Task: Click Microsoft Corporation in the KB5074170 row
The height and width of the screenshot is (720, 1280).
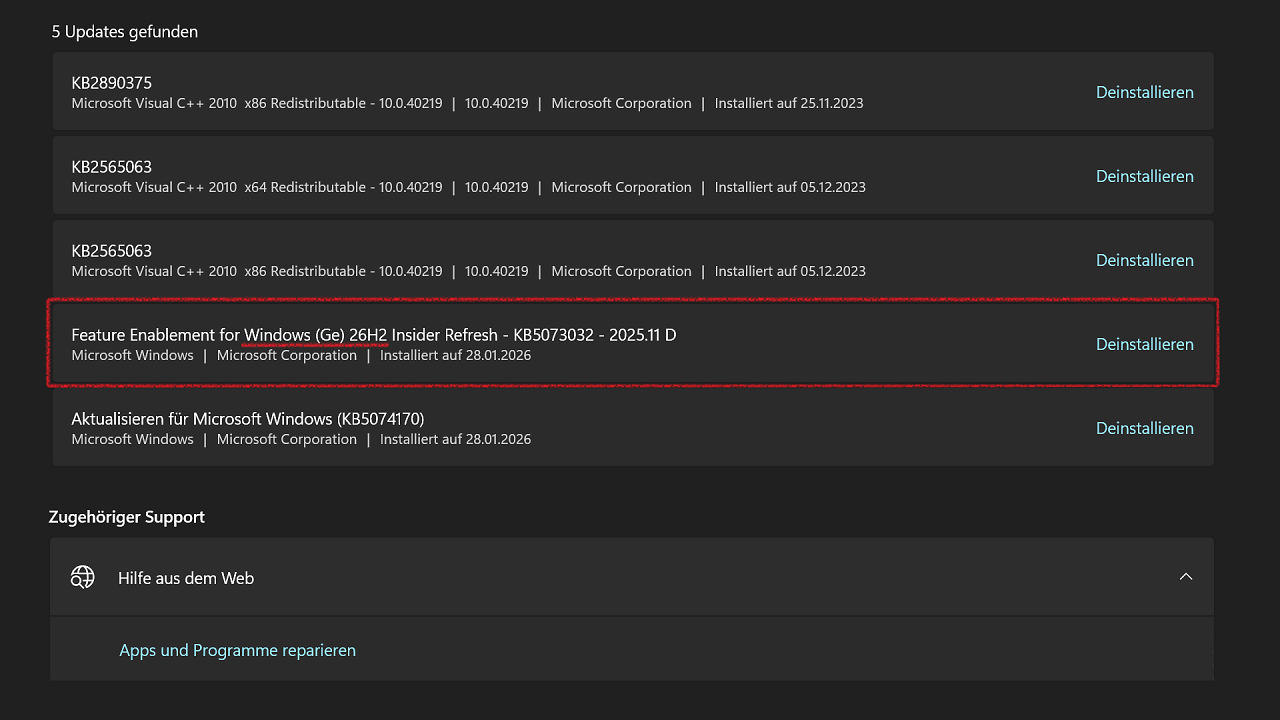Action: [x=287, y=439]
